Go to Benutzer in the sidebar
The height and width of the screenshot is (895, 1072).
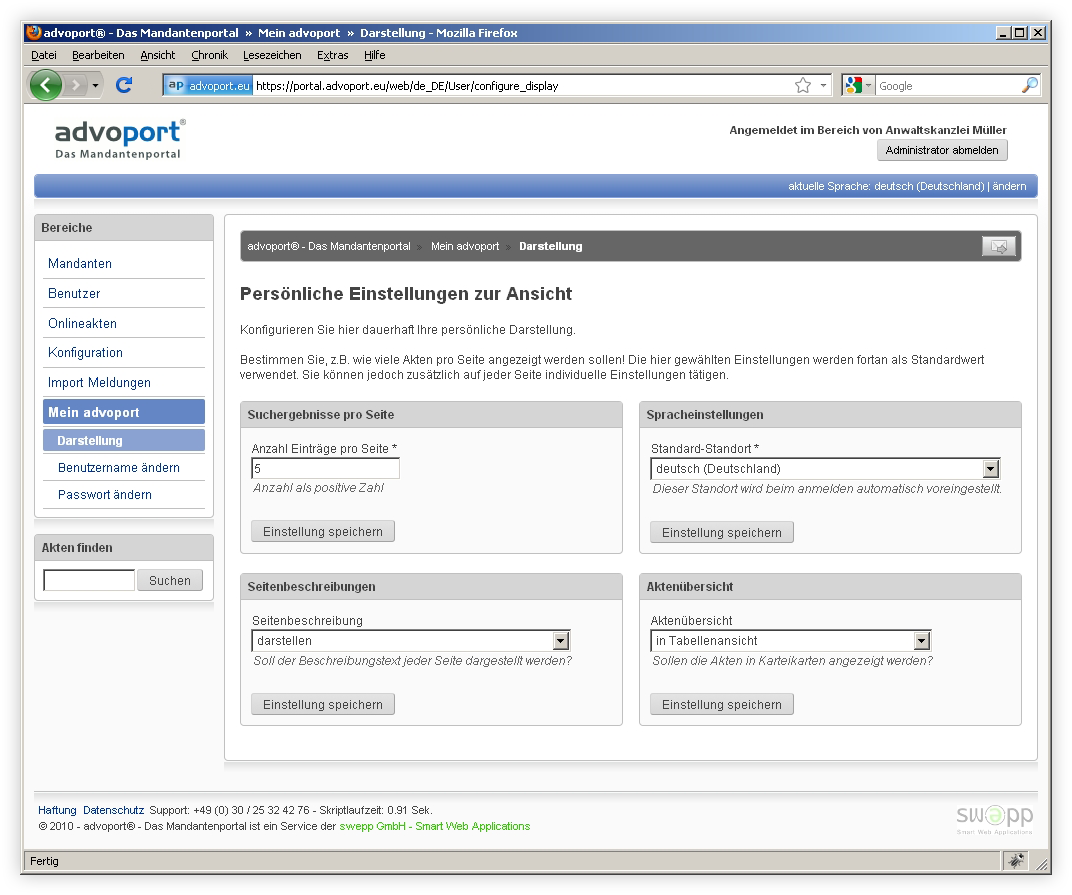(x=74, y=294)
